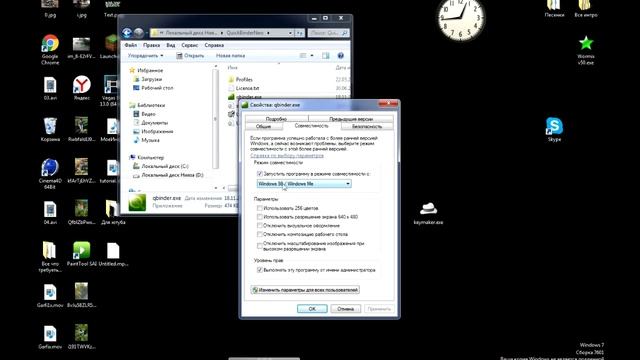
Task: Open the Windows 98 / Windows Me compatibility dropdown
Action: 304,184
